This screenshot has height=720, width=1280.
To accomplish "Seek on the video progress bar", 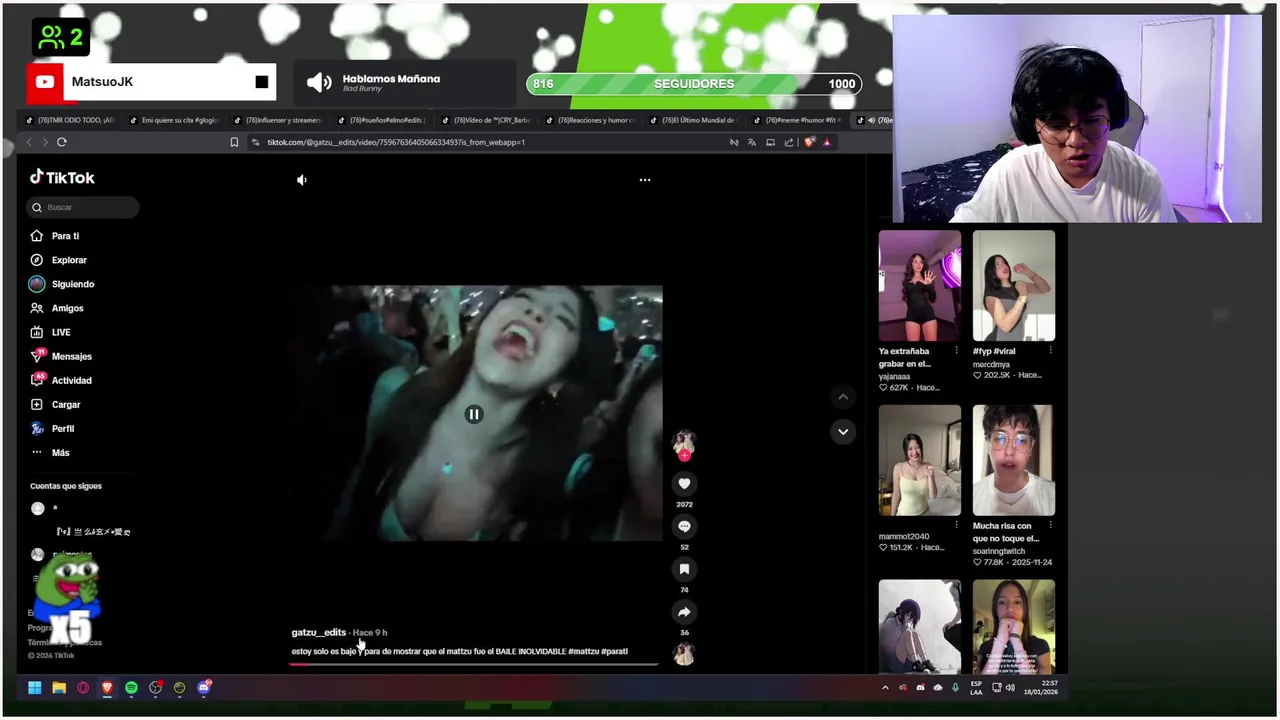I will 474,664.
